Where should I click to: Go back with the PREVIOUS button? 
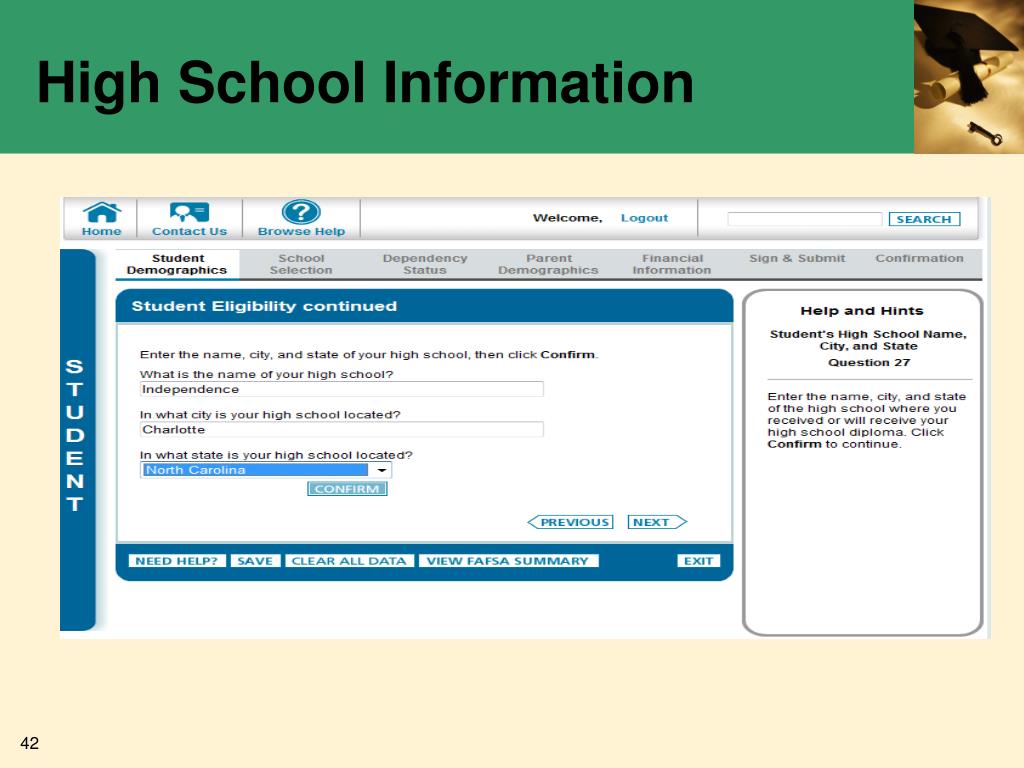click(x=570, y=522)
